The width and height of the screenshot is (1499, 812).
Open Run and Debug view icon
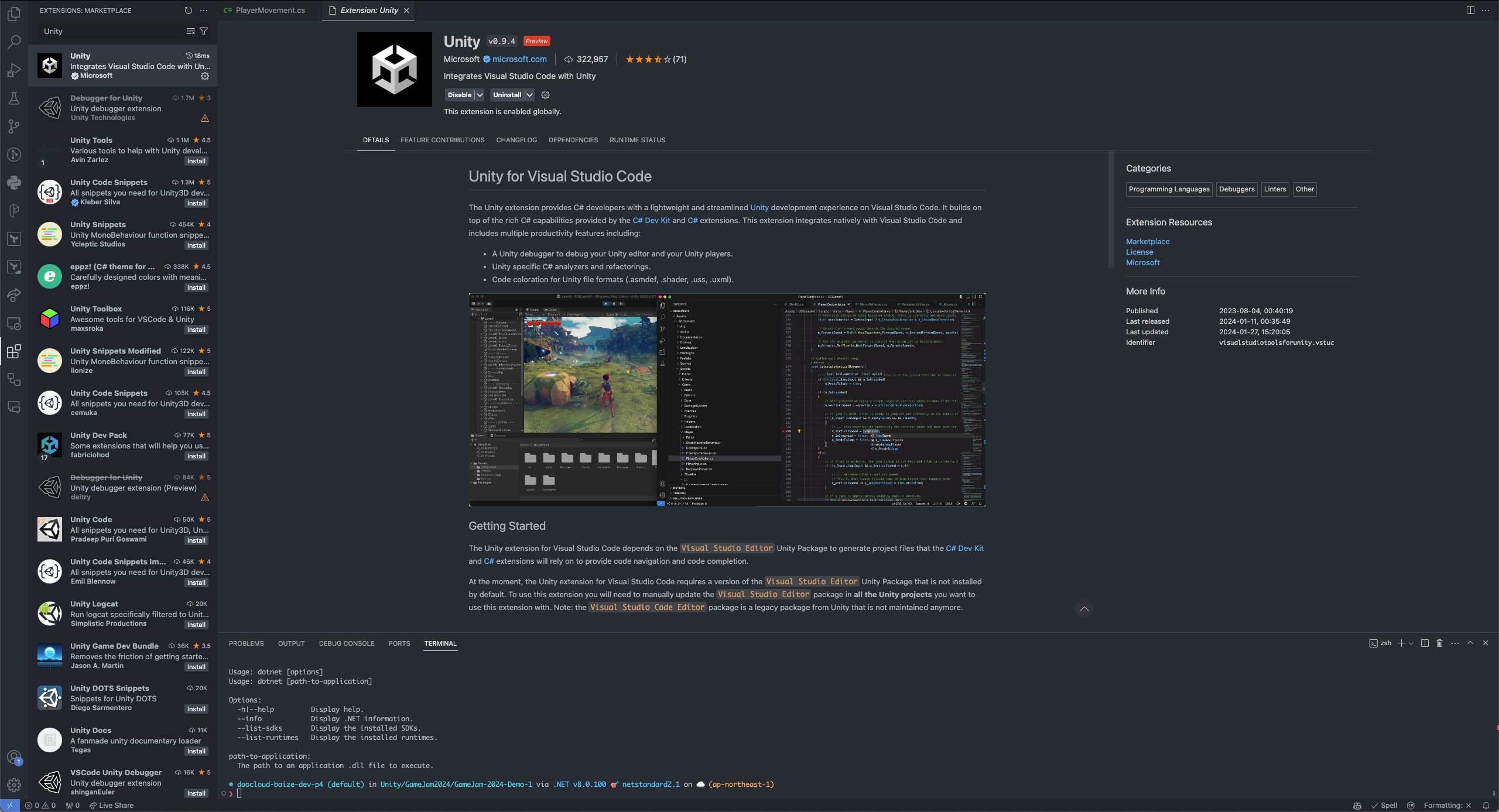[14, 70]
